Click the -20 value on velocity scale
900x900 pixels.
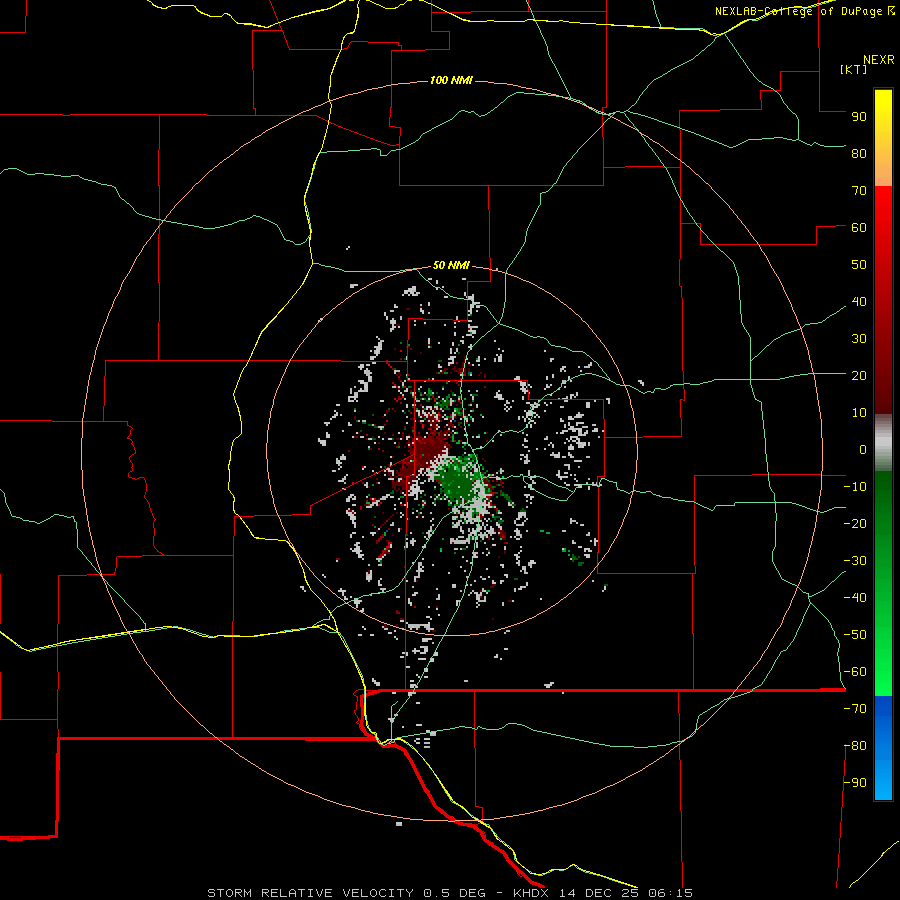tap(855, 524)
